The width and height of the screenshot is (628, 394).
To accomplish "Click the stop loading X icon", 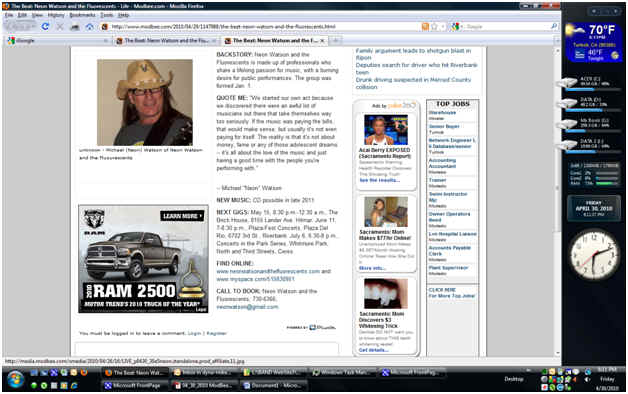I will (60, 27).
